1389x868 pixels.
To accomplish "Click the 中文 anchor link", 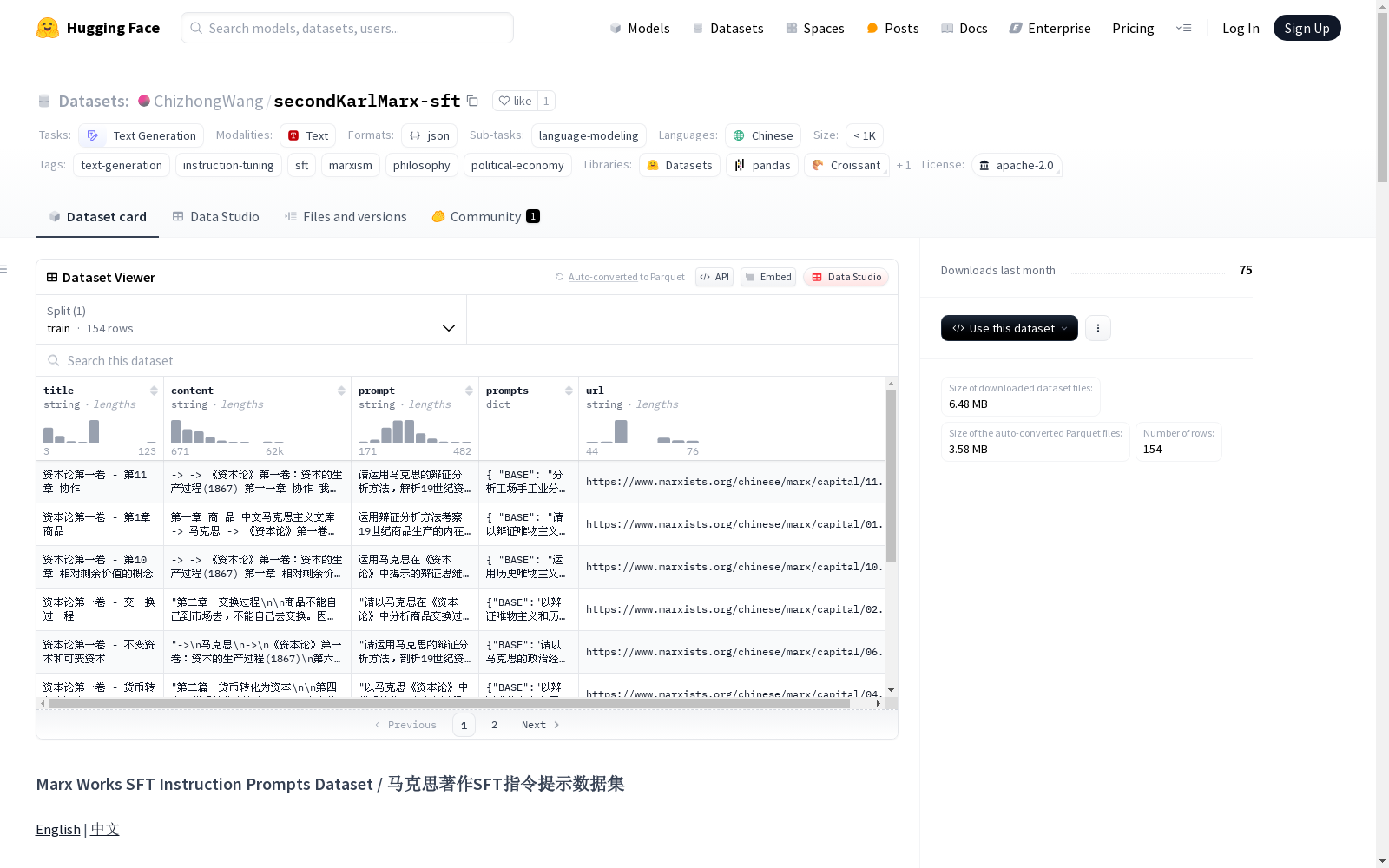I will pyautogui.click(x=104, y=829).
